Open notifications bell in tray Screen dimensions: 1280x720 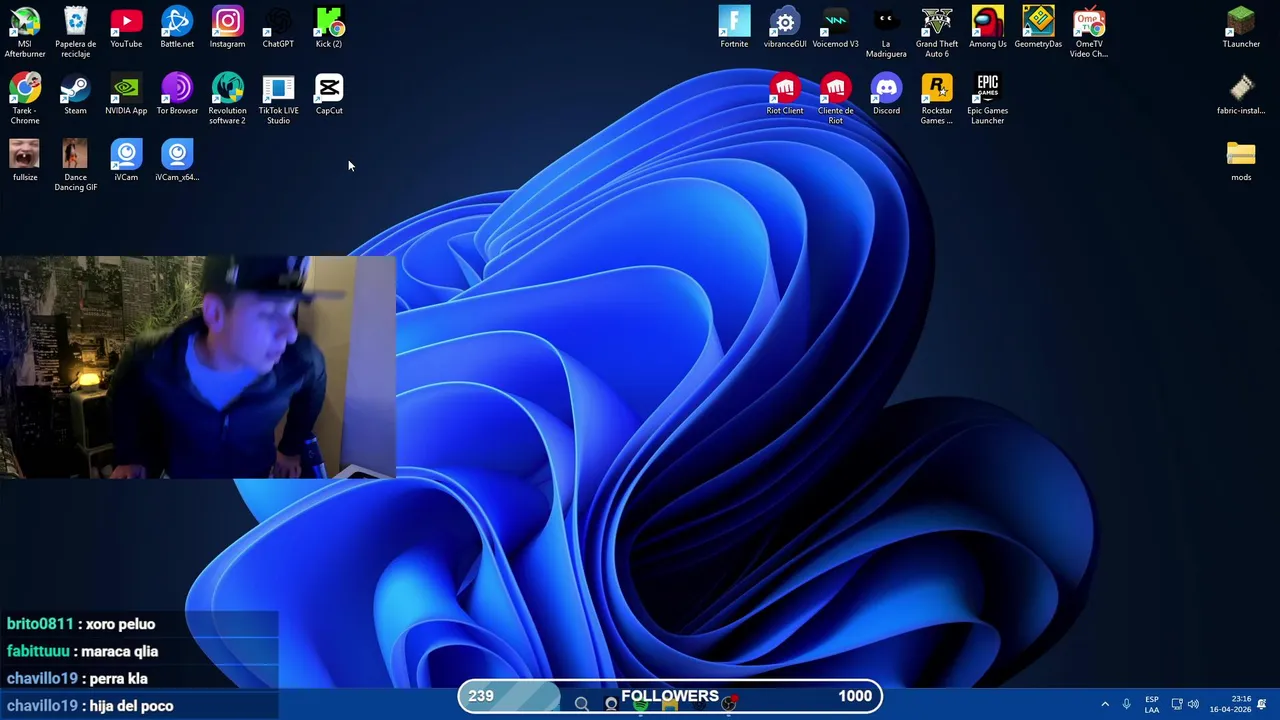[1262, 704]
